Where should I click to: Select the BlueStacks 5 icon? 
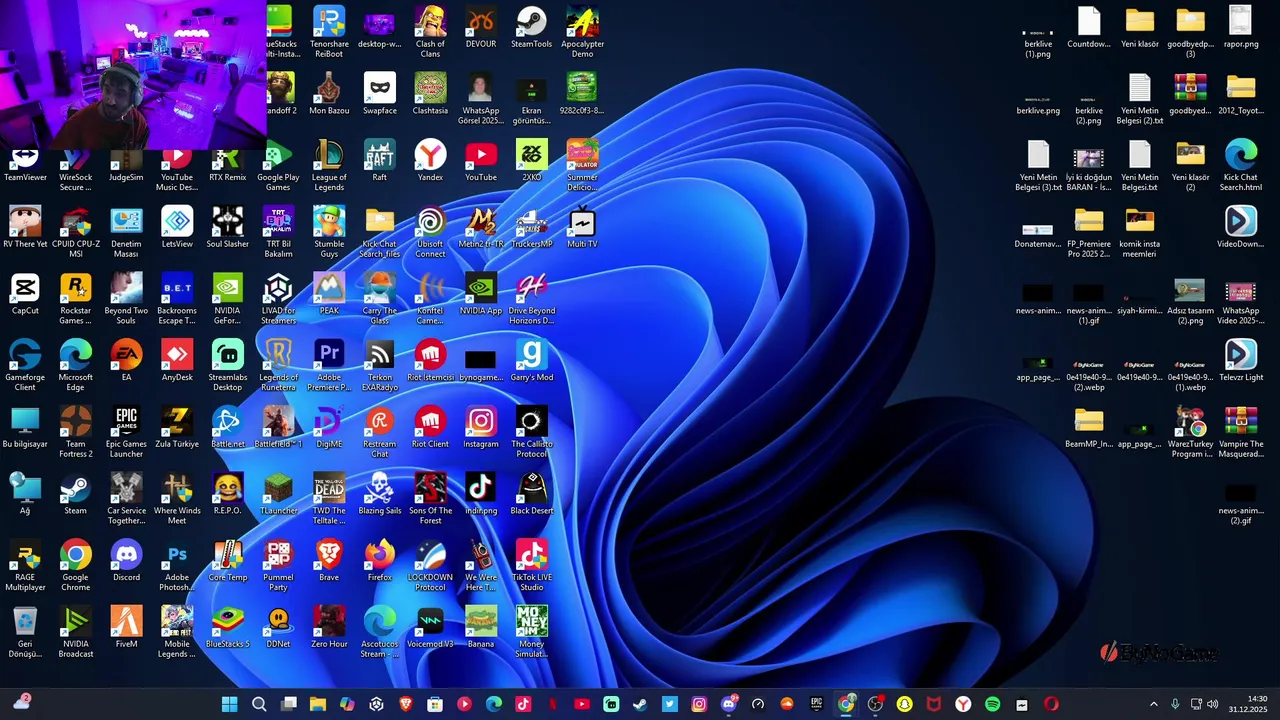click(228, 628)
